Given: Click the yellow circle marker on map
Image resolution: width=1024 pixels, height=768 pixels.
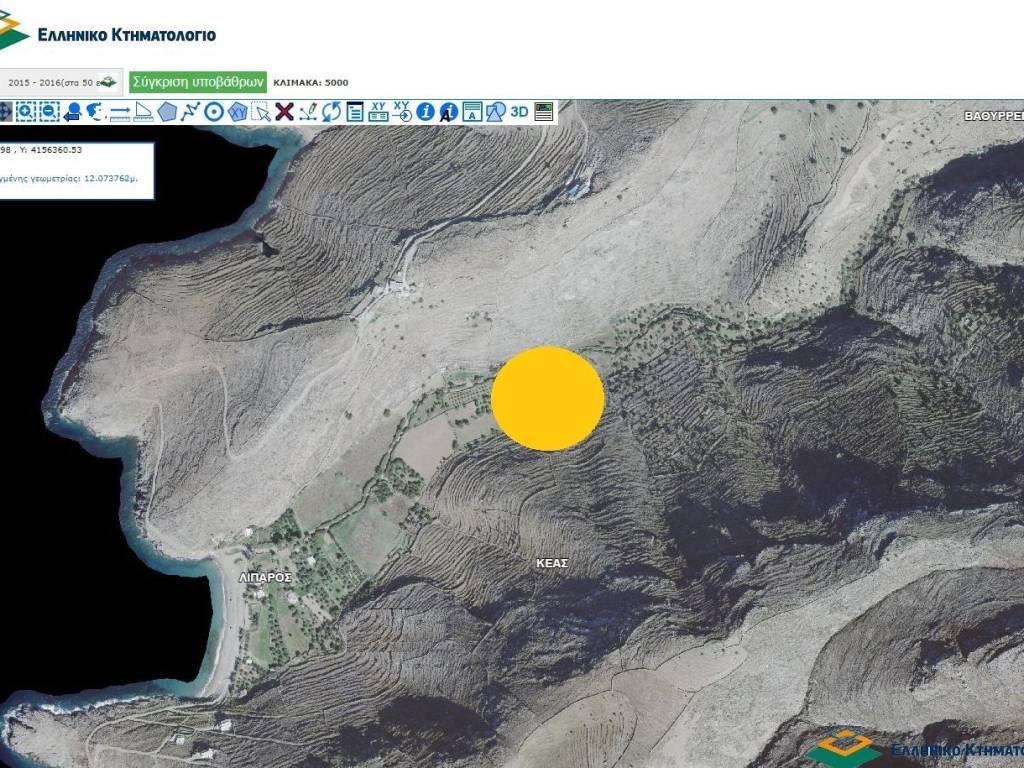Looking at the screenshot, I should tap(548, 398).
